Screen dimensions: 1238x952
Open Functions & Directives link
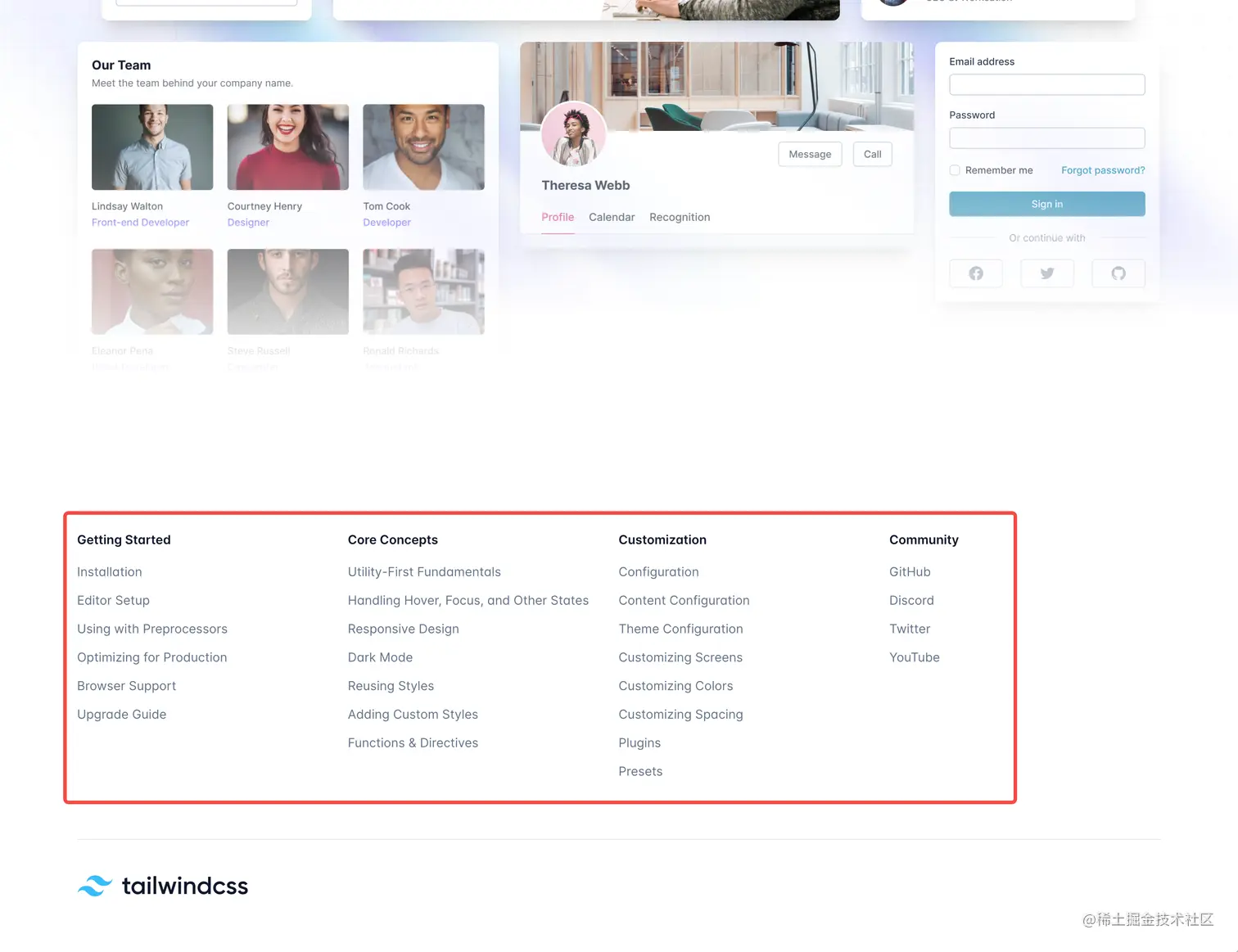click(x=413, y=742)
